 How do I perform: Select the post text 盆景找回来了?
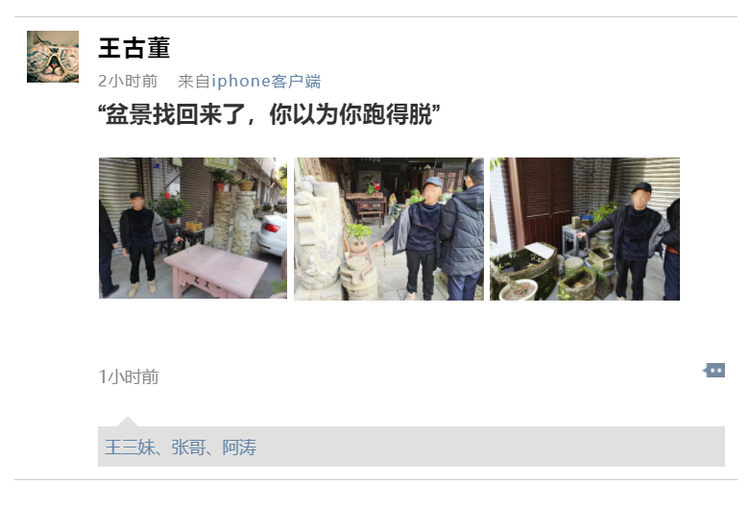175,114
